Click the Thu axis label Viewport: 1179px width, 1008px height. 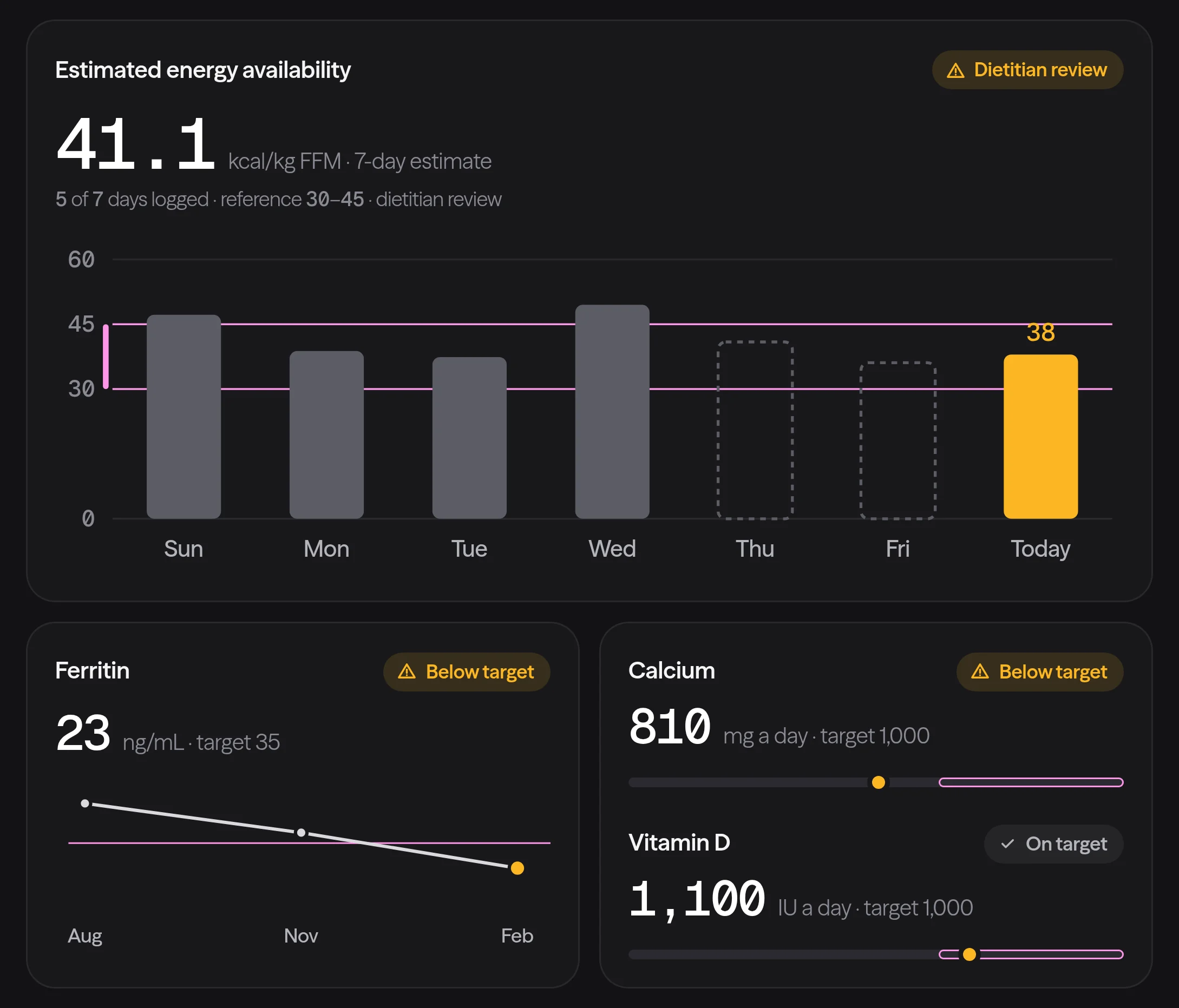[755, 549]
